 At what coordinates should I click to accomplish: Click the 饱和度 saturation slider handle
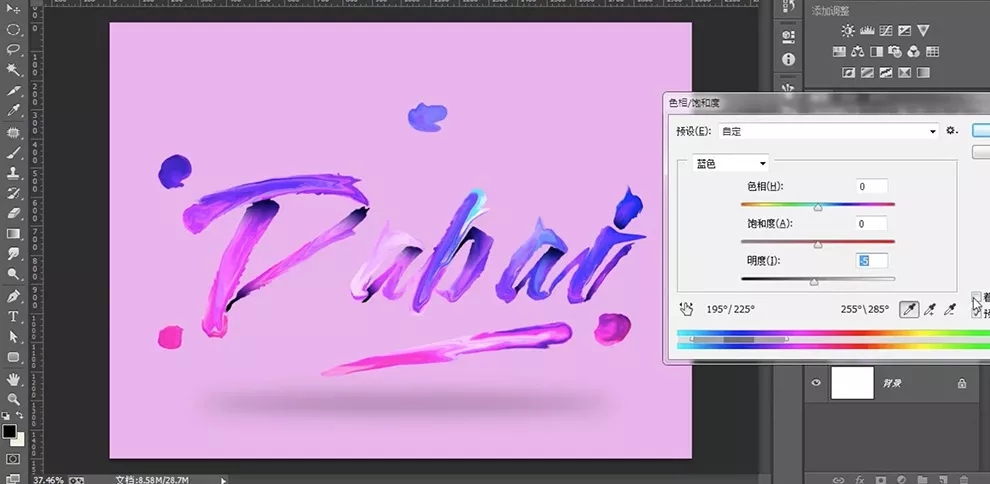point(818,244)
